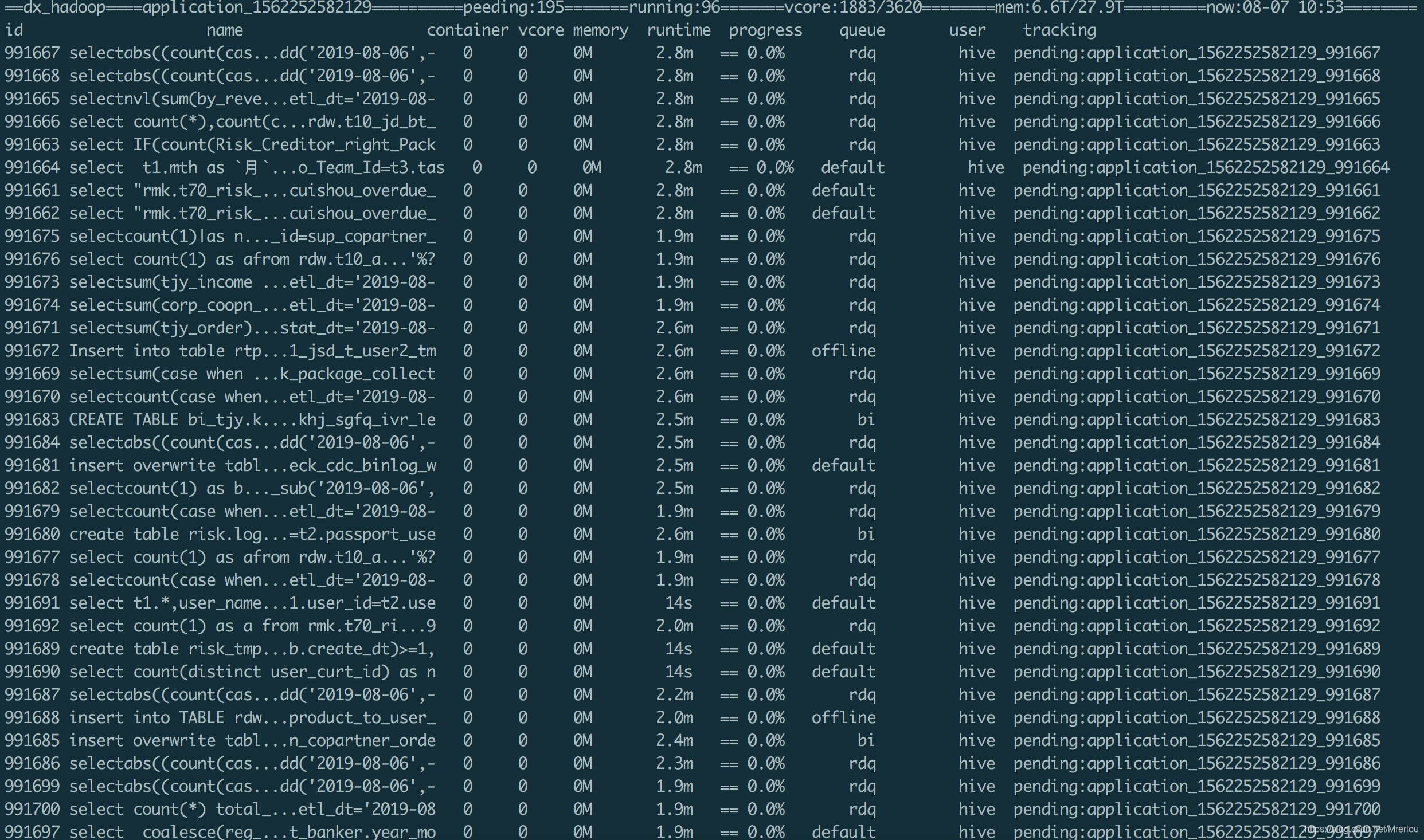Click the 'progress' column header
The width and height of the screenshot is (1424, 840).
coord(766,30)
